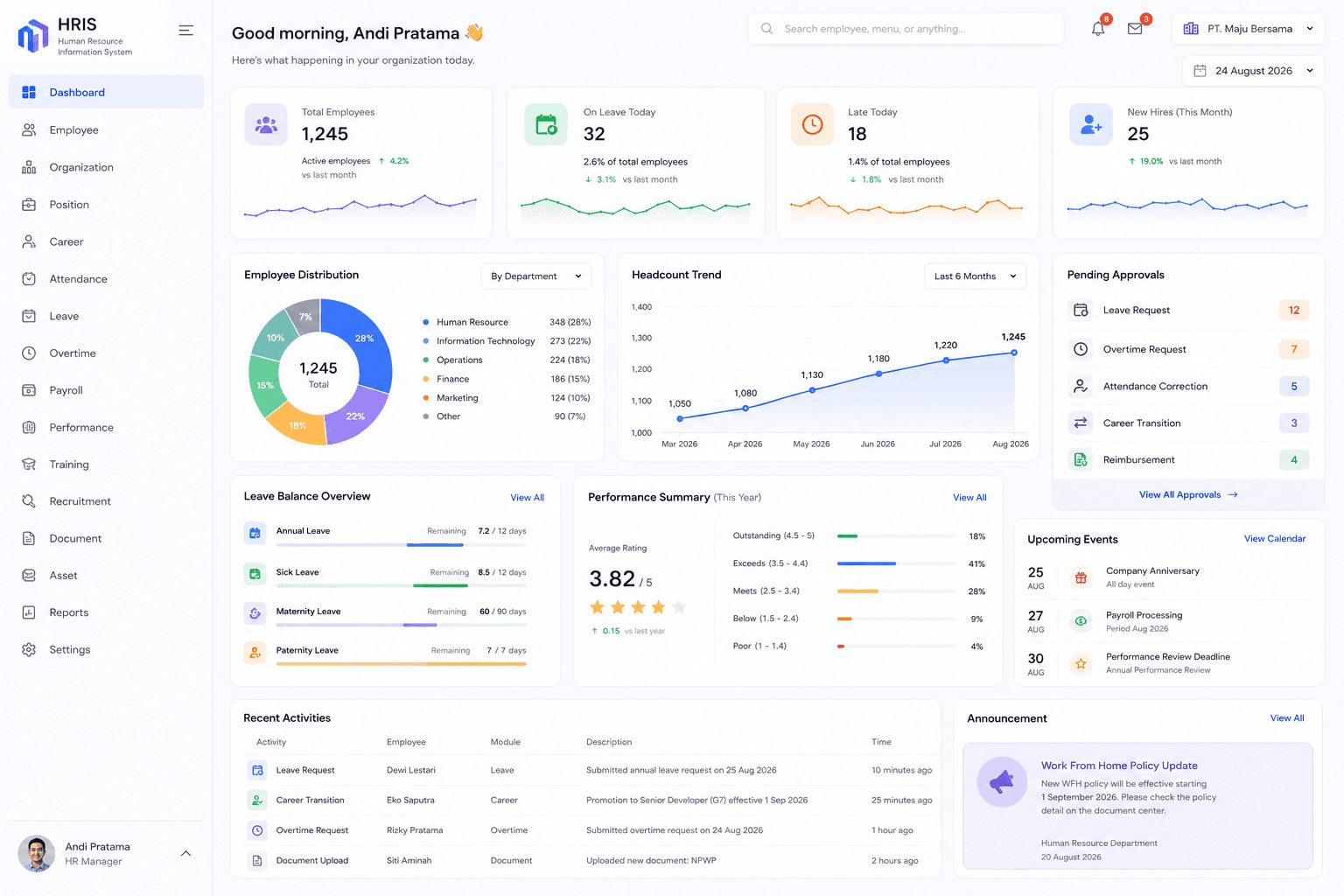
Task: Click the Andi Pratama profile avatar
Action: coord(36,854)
